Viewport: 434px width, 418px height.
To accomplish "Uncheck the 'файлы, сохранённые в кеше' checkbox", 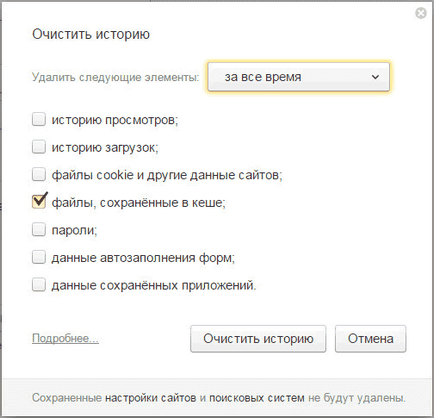I will [x=39, y=202].
